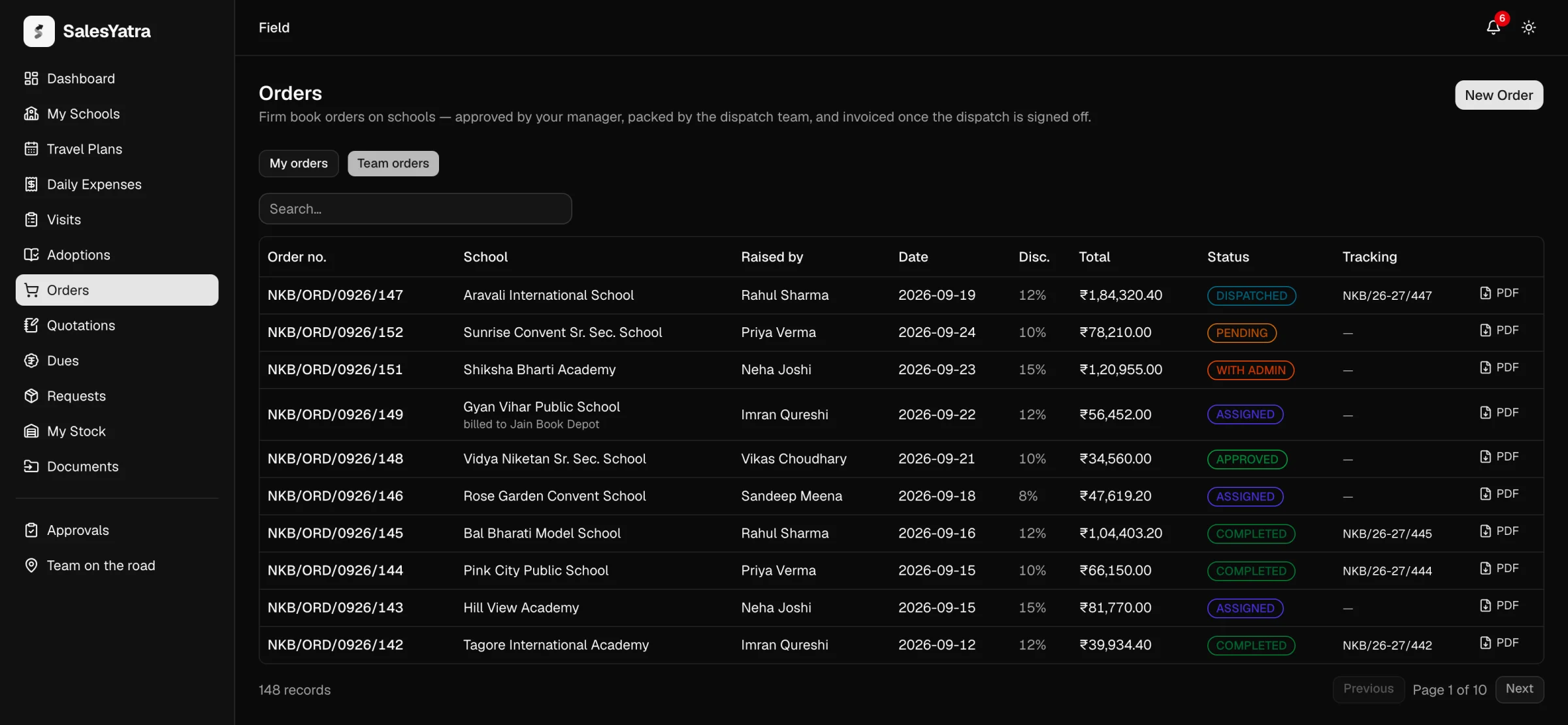The height and width of the screenshot is (725, 1568).
Task: Switch to My orders tab
Action: click(299, 163)
